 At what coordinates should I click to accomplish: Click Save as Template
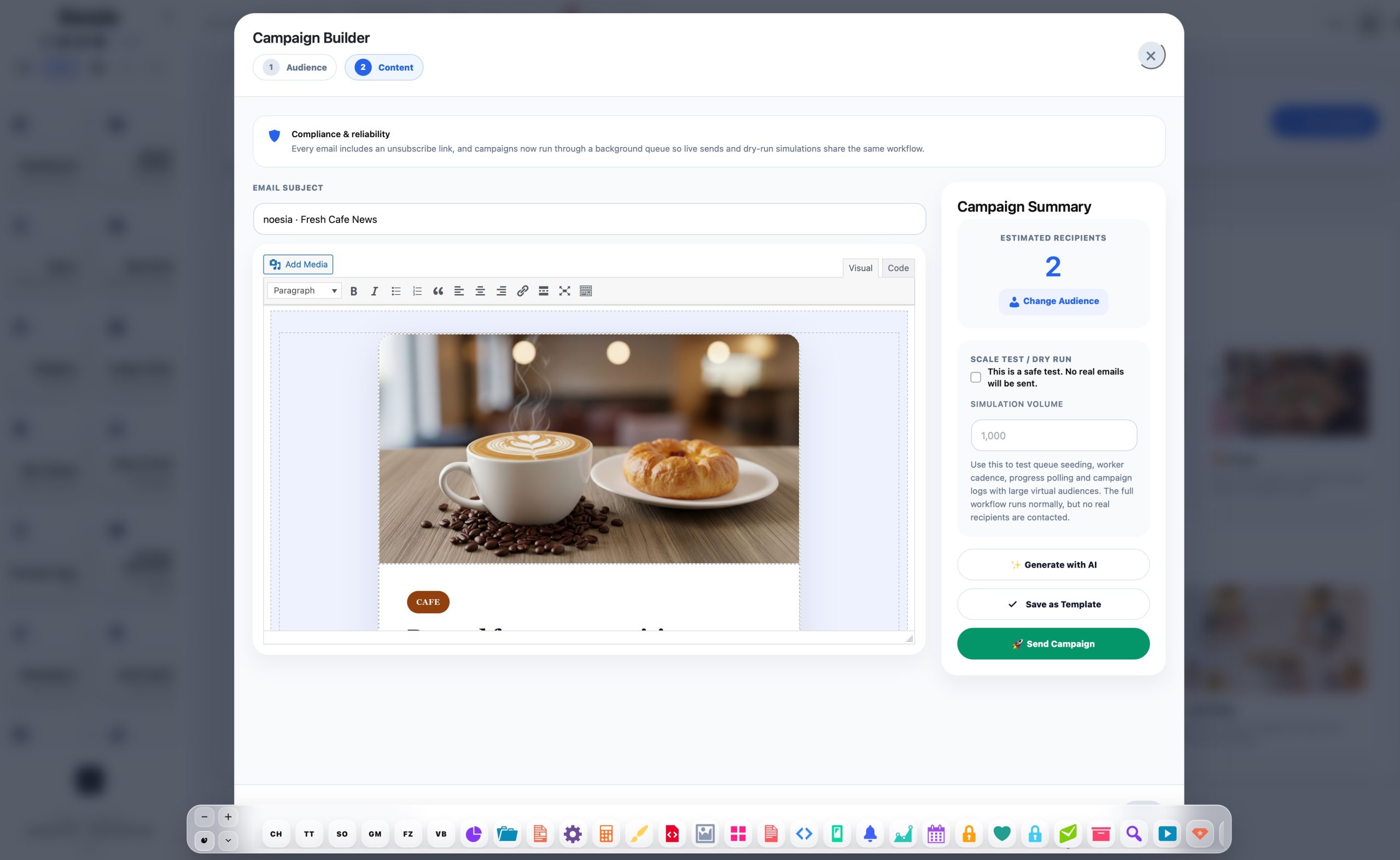[1054, 604]
